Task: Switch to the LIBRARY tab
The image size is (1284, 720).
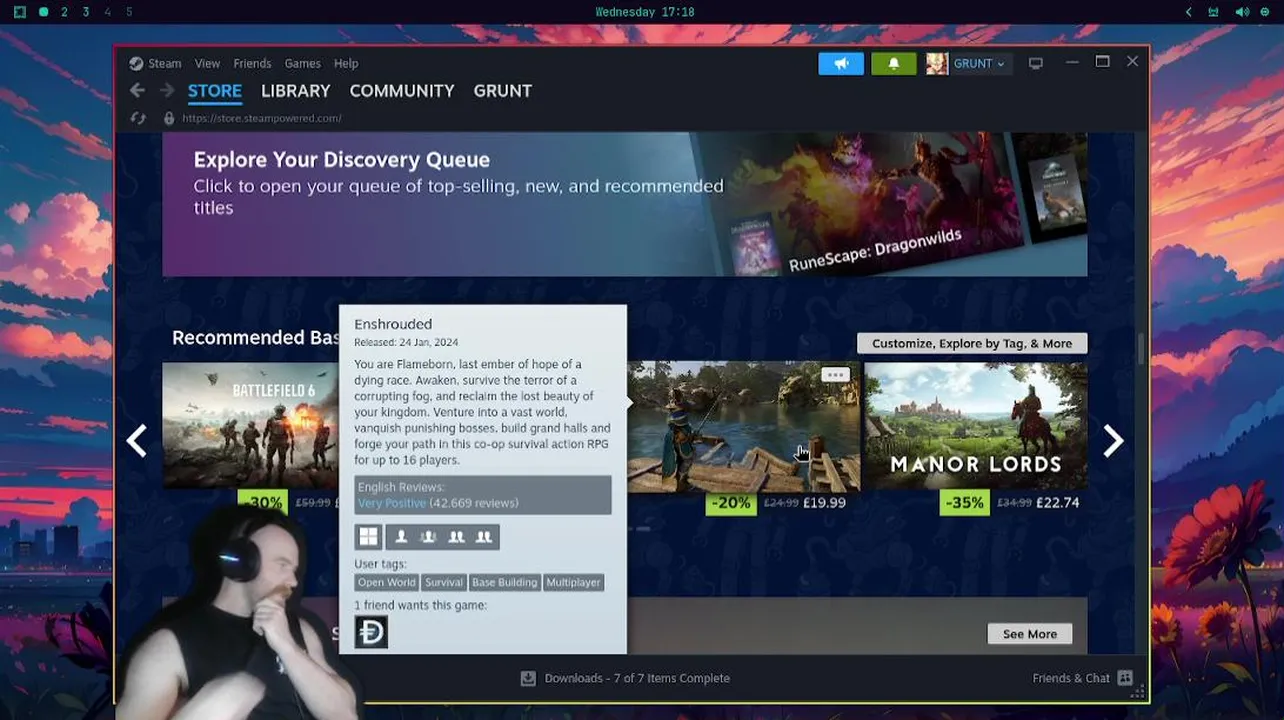Action: (295, 91)
